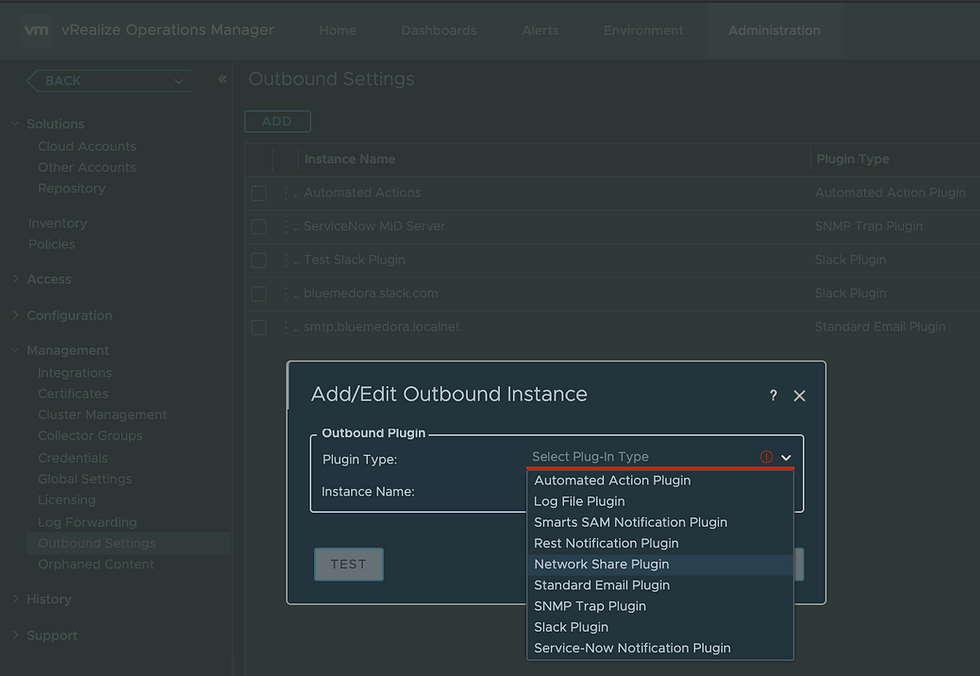Select Smarts SAM Notification Plugin option
980x676 pixels.
(x=661, y=522)
